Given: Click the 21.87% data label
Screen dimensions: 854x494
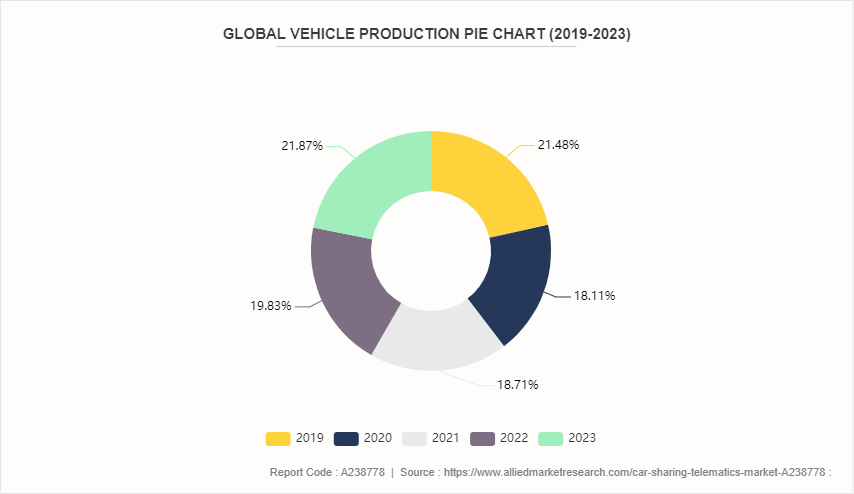Looking at the screenshot, I should (302, 146).
